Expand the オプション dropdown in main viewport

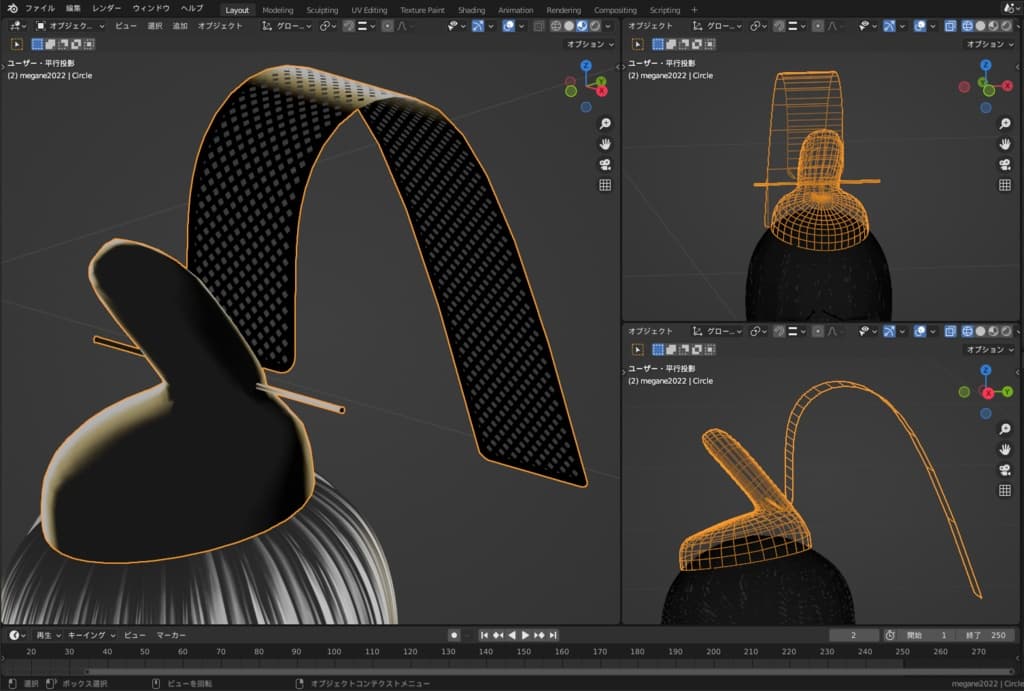coord(589,44)
